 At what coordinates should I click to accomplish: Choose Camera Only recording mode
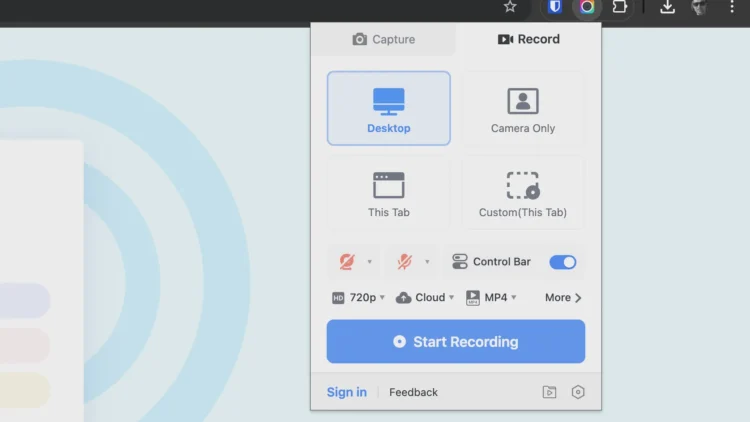[522, 108]
